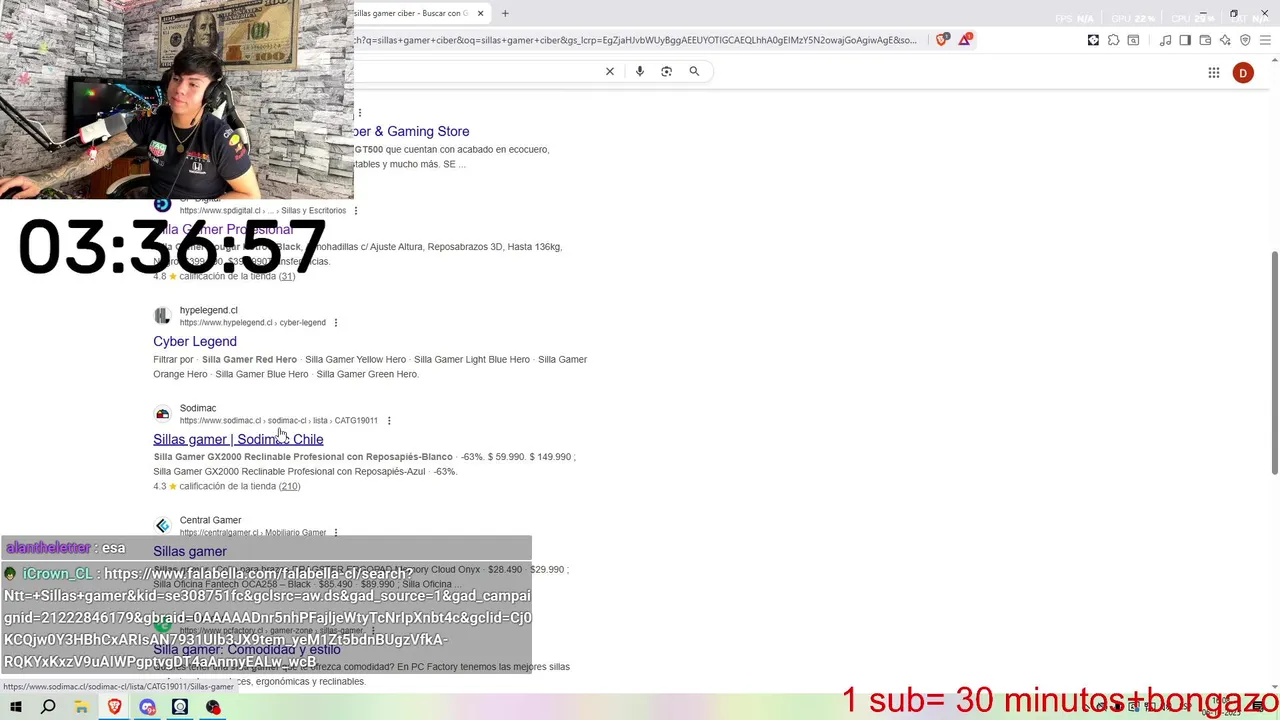Click the page vertical scrollbar thumb

point(1274,362)
